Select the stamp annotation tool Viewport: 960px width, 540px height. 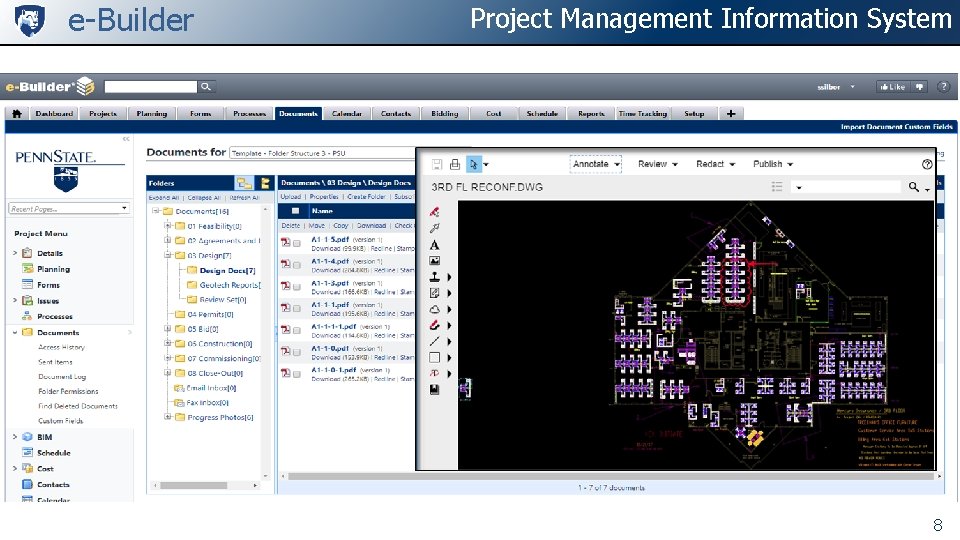coord(435,277)
